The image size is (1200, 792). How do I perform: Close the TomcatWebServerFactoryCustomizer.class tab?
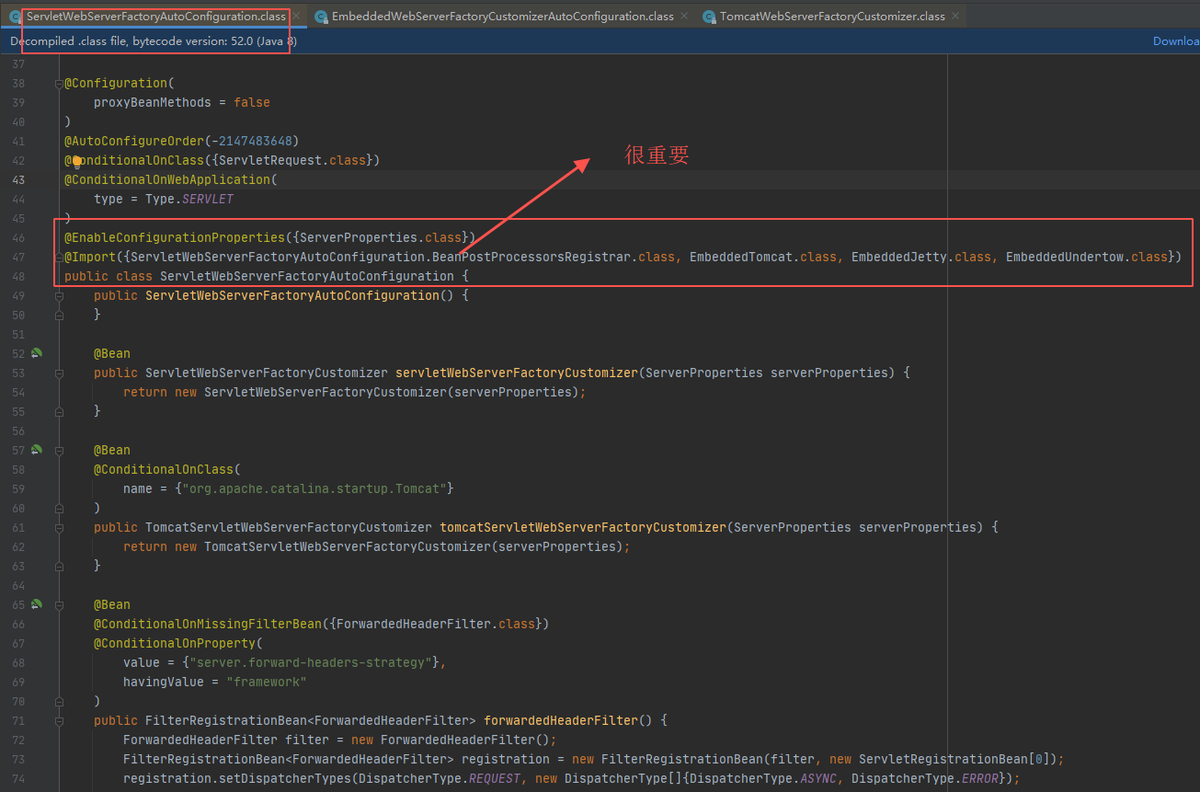click(x=955, y=17)
